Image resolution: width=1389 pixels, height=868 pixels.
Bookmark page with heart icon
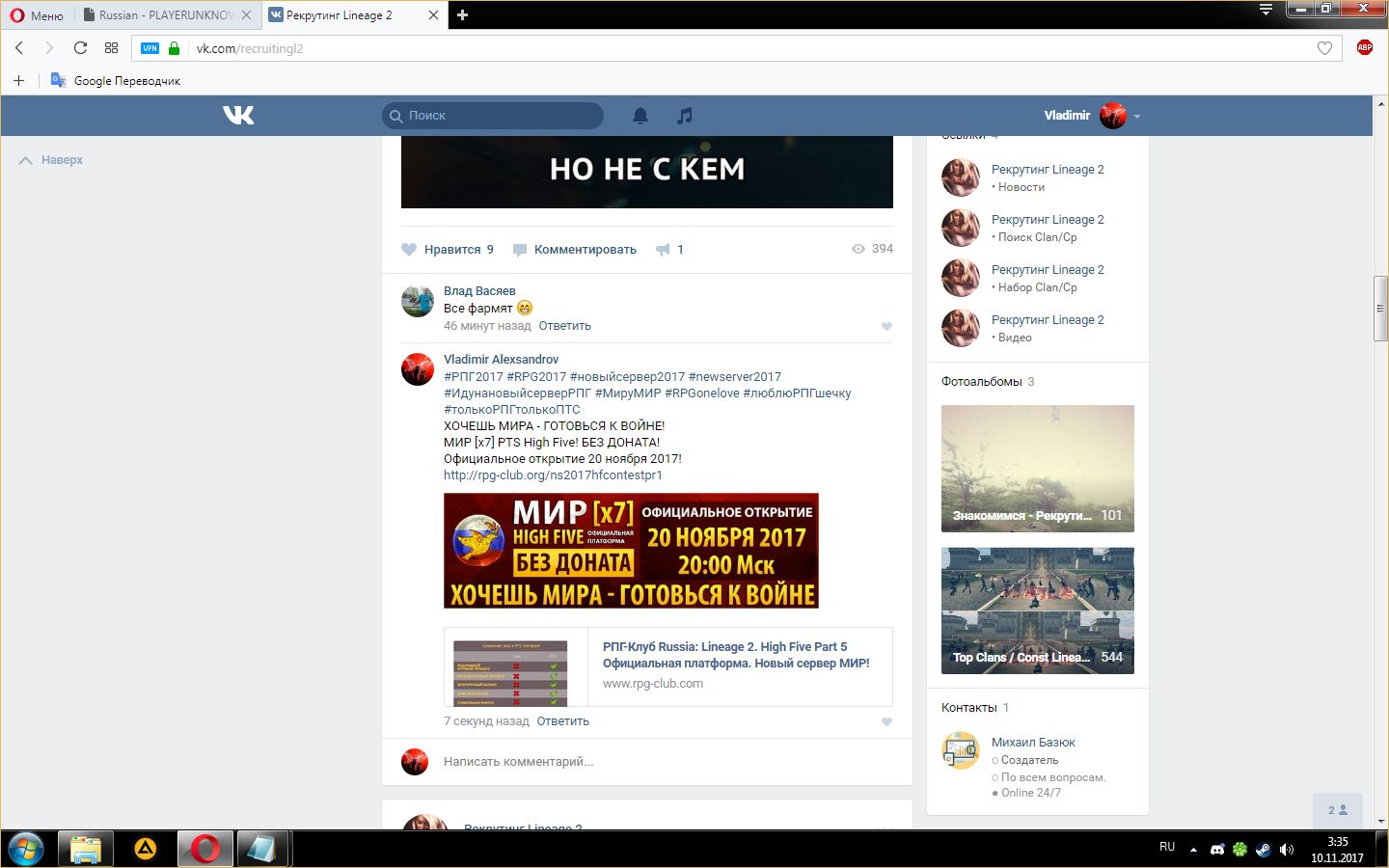1324,48
